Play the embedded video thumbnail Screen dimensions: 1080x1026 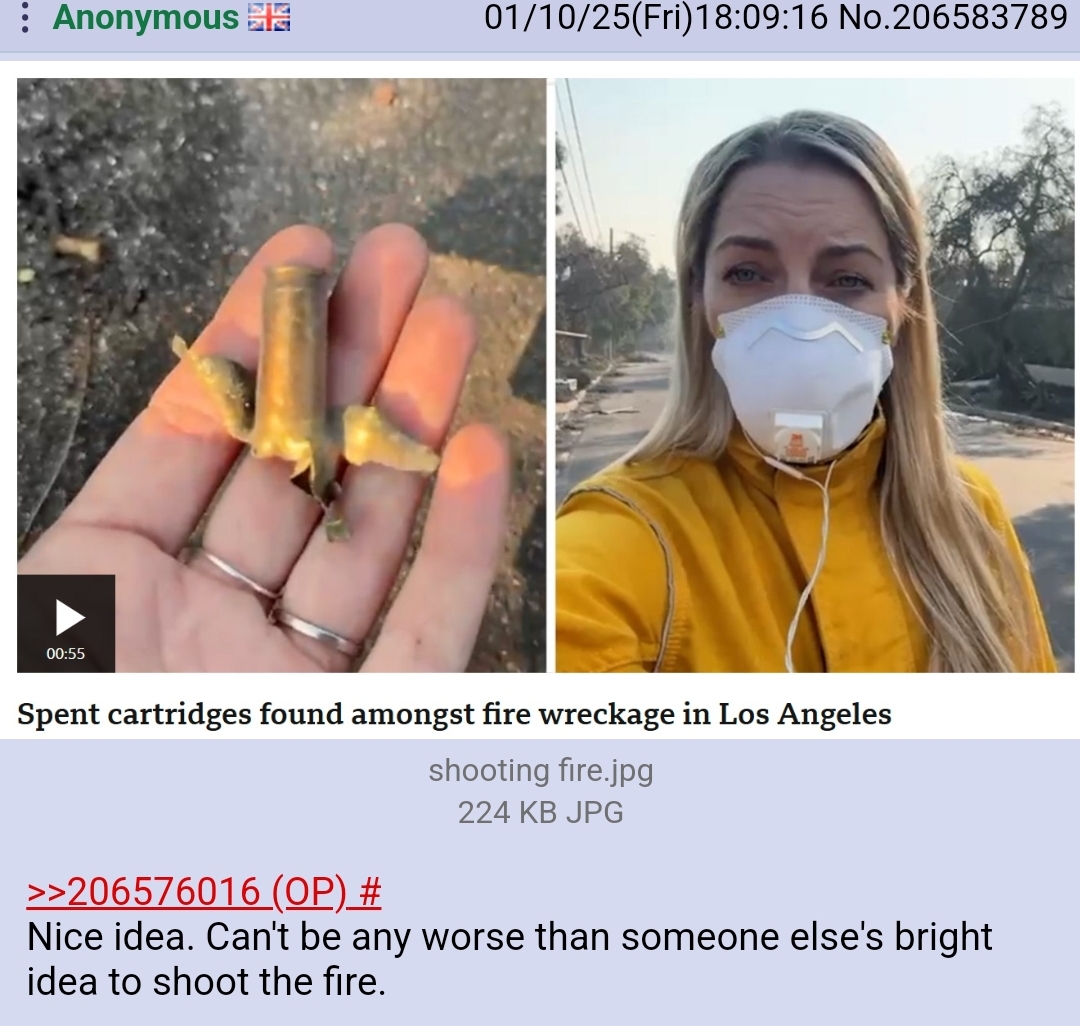click(70, 617)
